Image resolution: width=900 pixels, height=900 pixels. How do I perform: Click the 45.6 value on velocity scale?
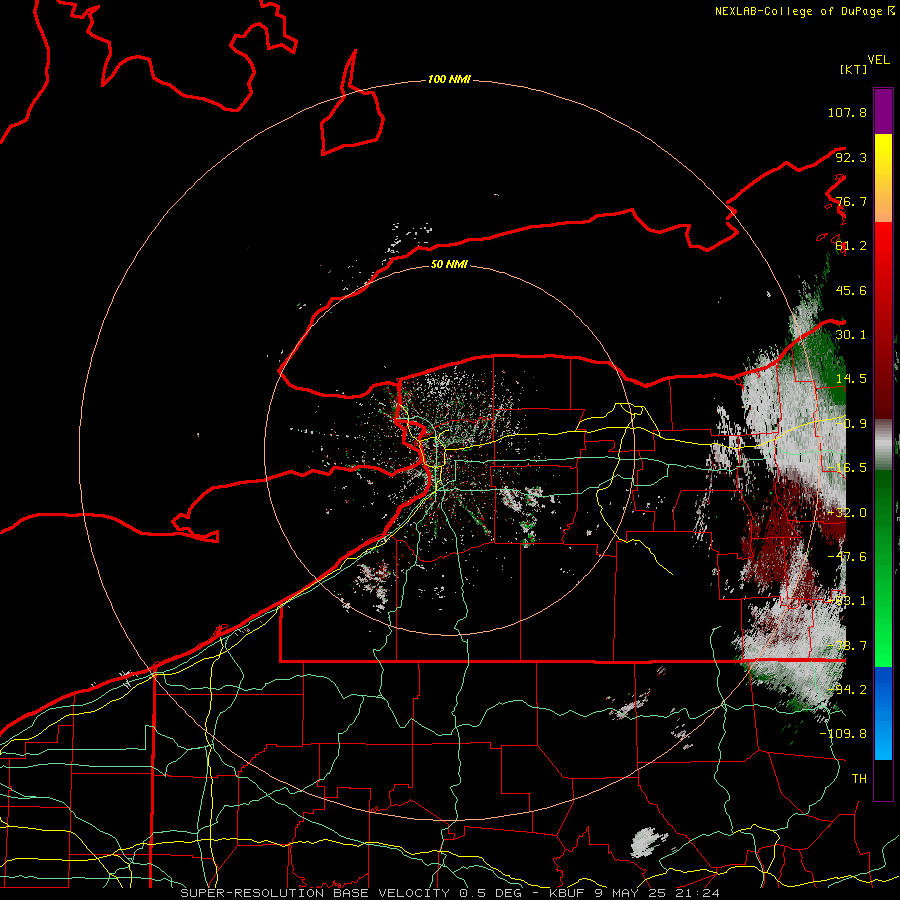click(851, 290)
